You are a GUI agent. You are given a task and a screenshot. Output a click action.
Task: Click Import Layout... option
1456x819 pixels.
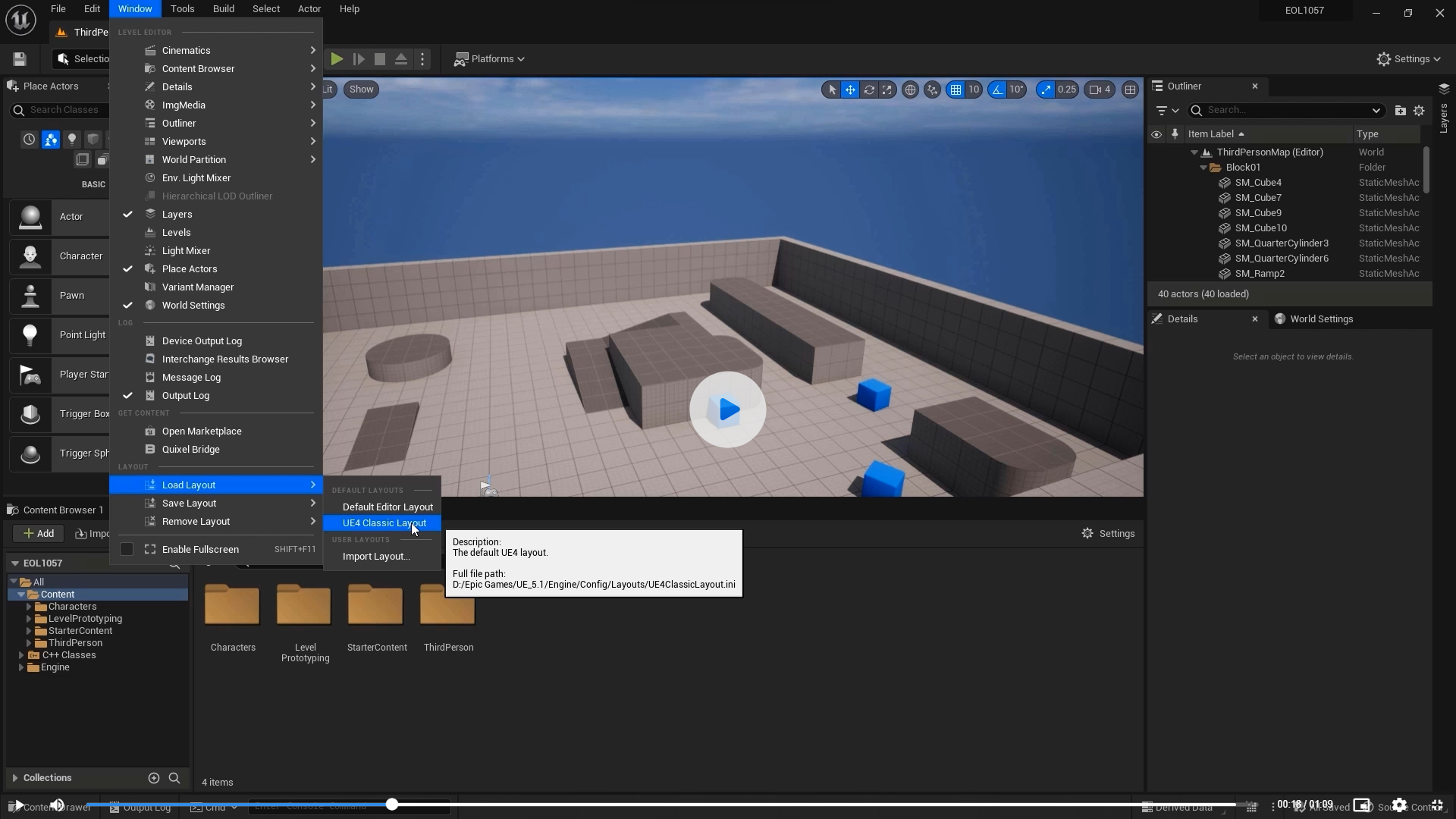[375, 557]
